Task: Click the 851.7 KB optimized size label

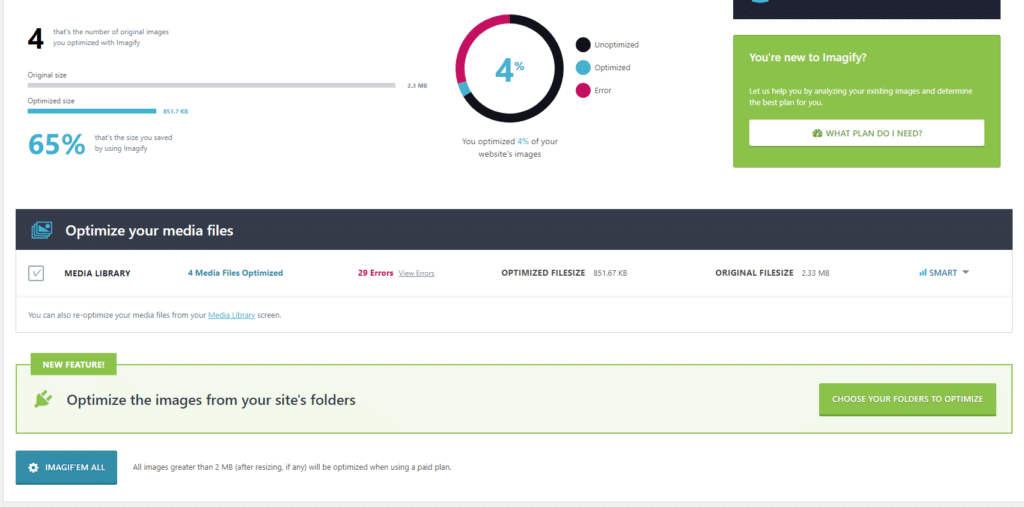Action: (x=176, y=112)
